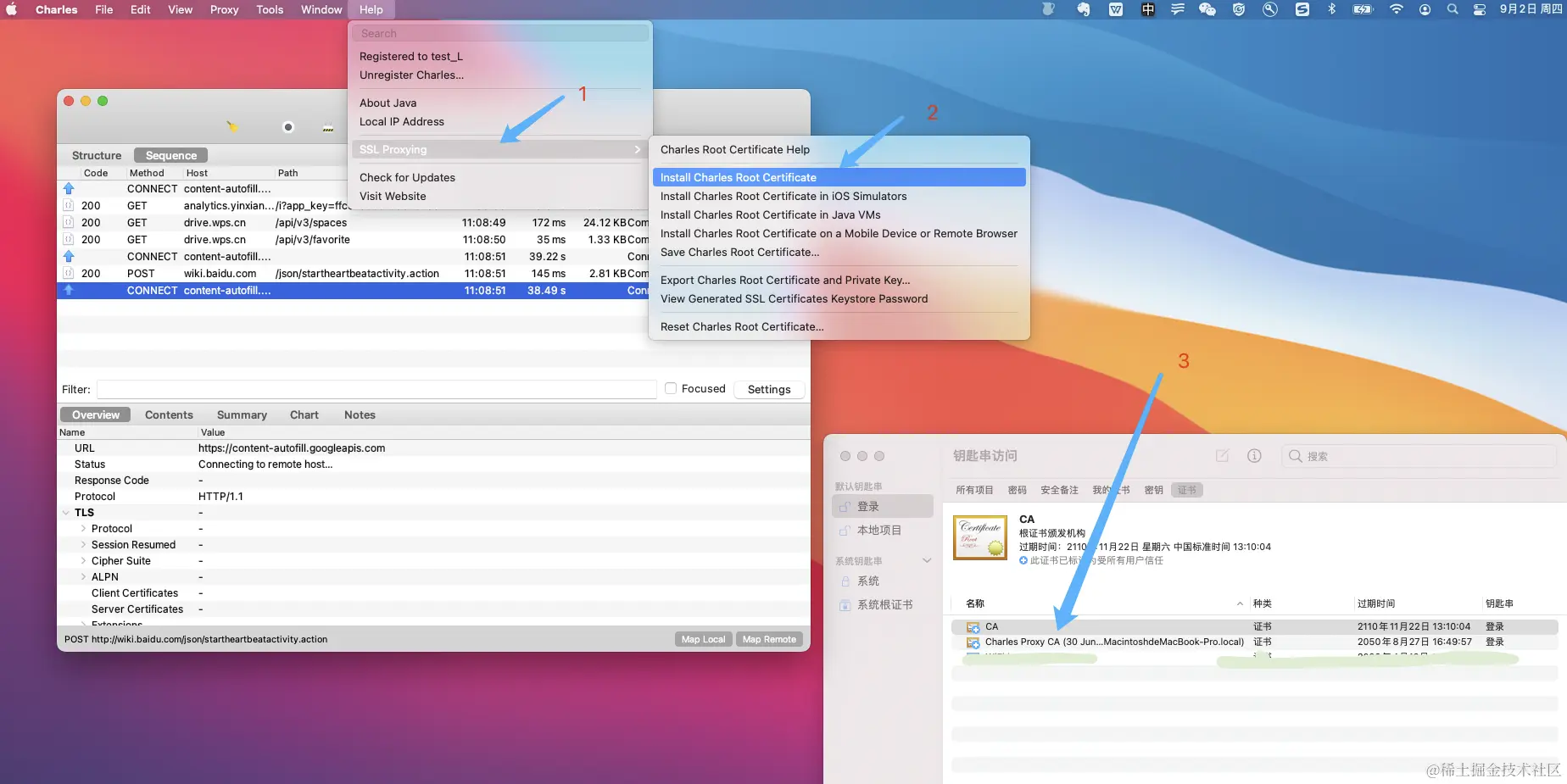Click the compose note icon in Keychain Access
This screenshot has height=784, width=1567.
(1223, 456)
